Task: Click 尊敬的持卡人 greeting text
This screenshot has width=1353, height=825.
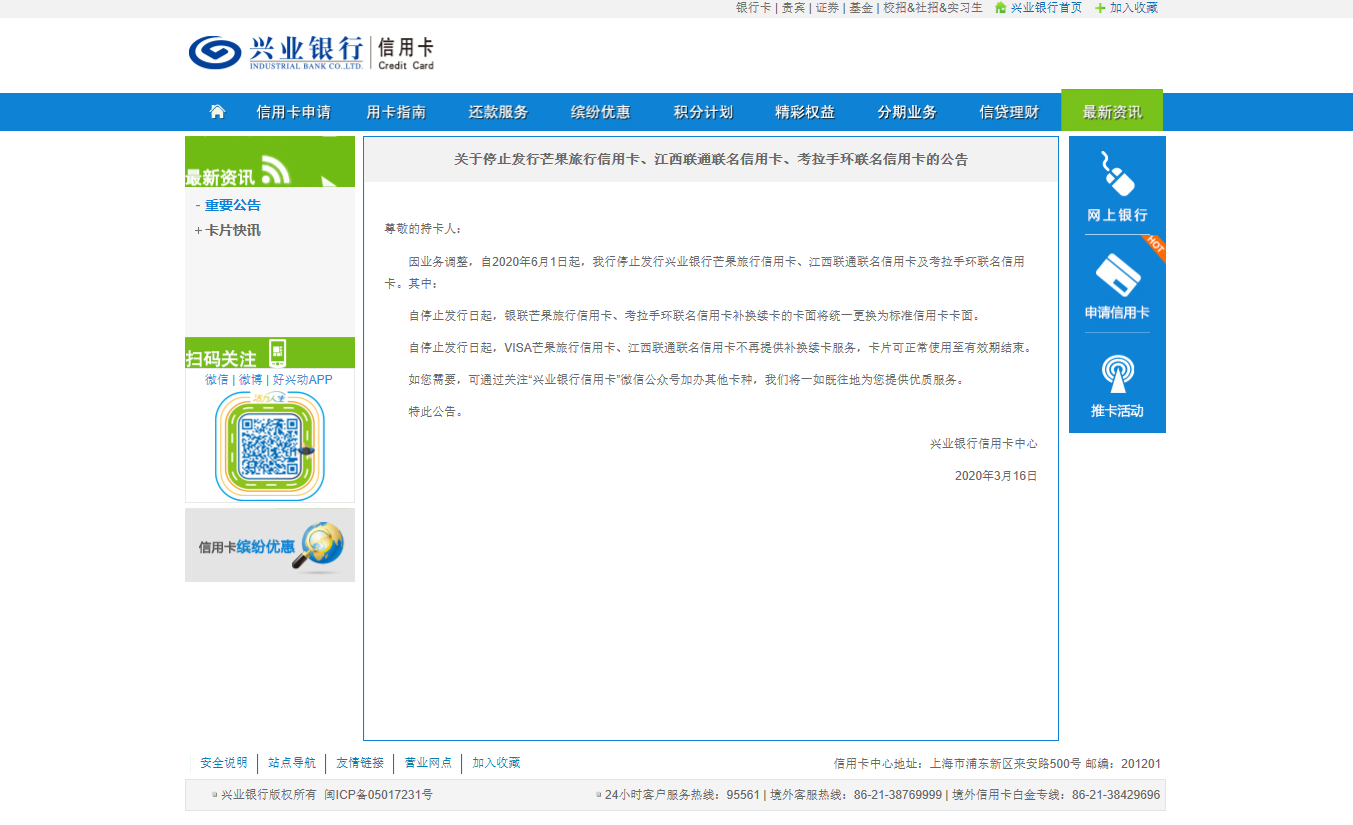Action: (424, 229)
